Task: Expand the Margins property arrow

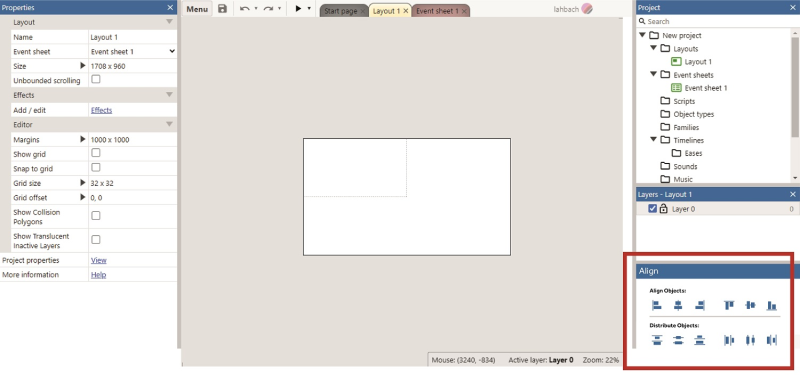Action: pyautogui.click(x=83, y=139)
